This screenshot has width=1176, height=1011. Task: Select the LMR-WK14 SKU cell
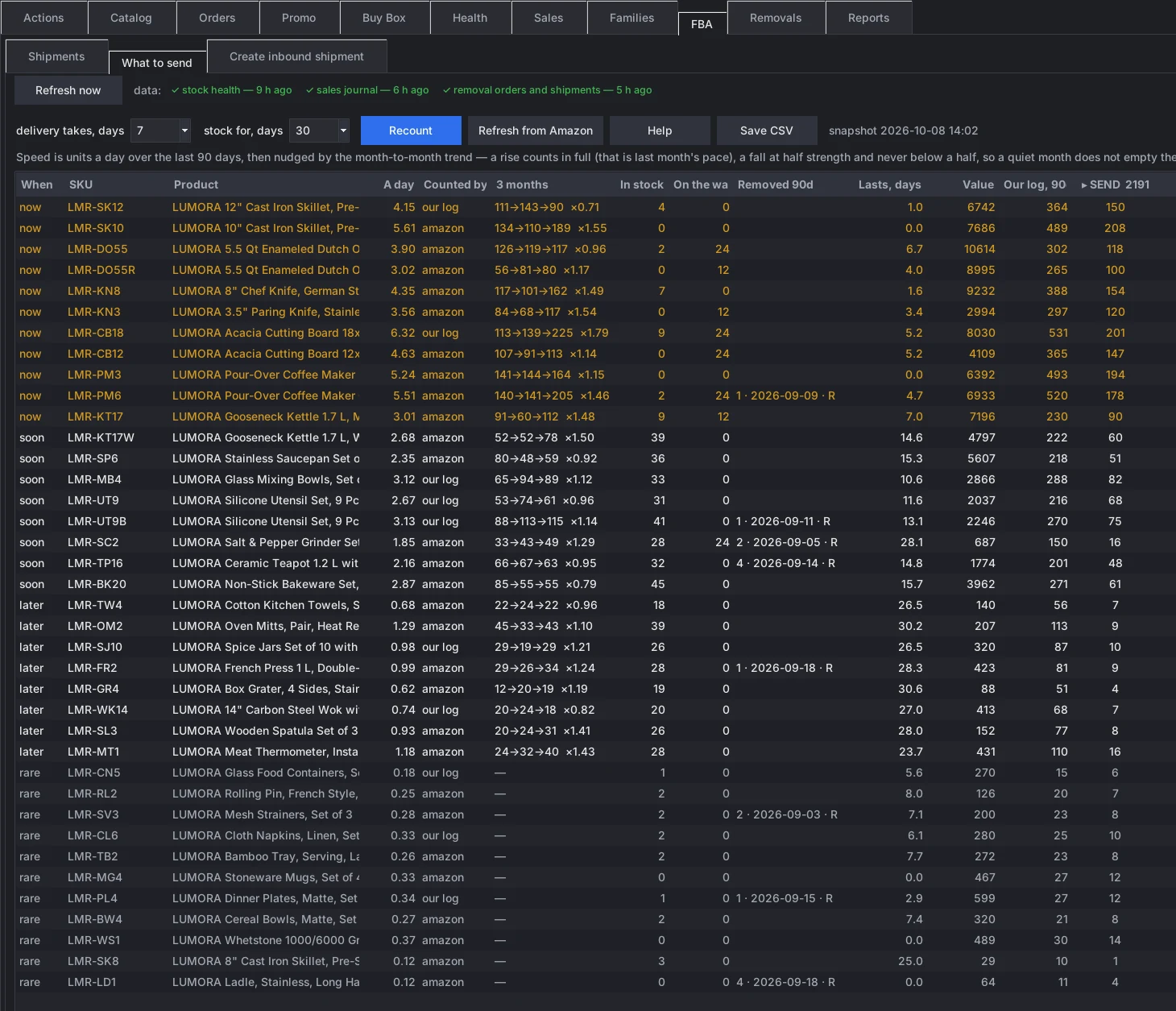(x=97, y=710)
